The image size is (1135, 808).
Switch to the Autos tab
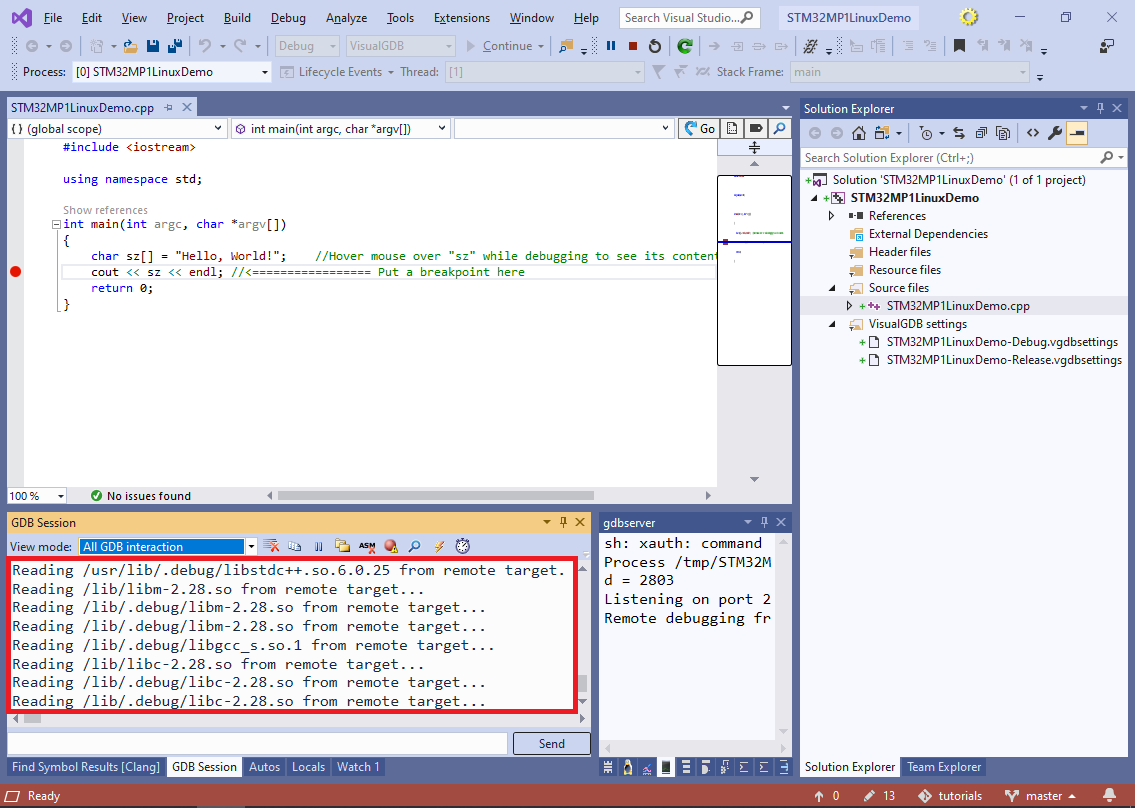click(264, 767)
